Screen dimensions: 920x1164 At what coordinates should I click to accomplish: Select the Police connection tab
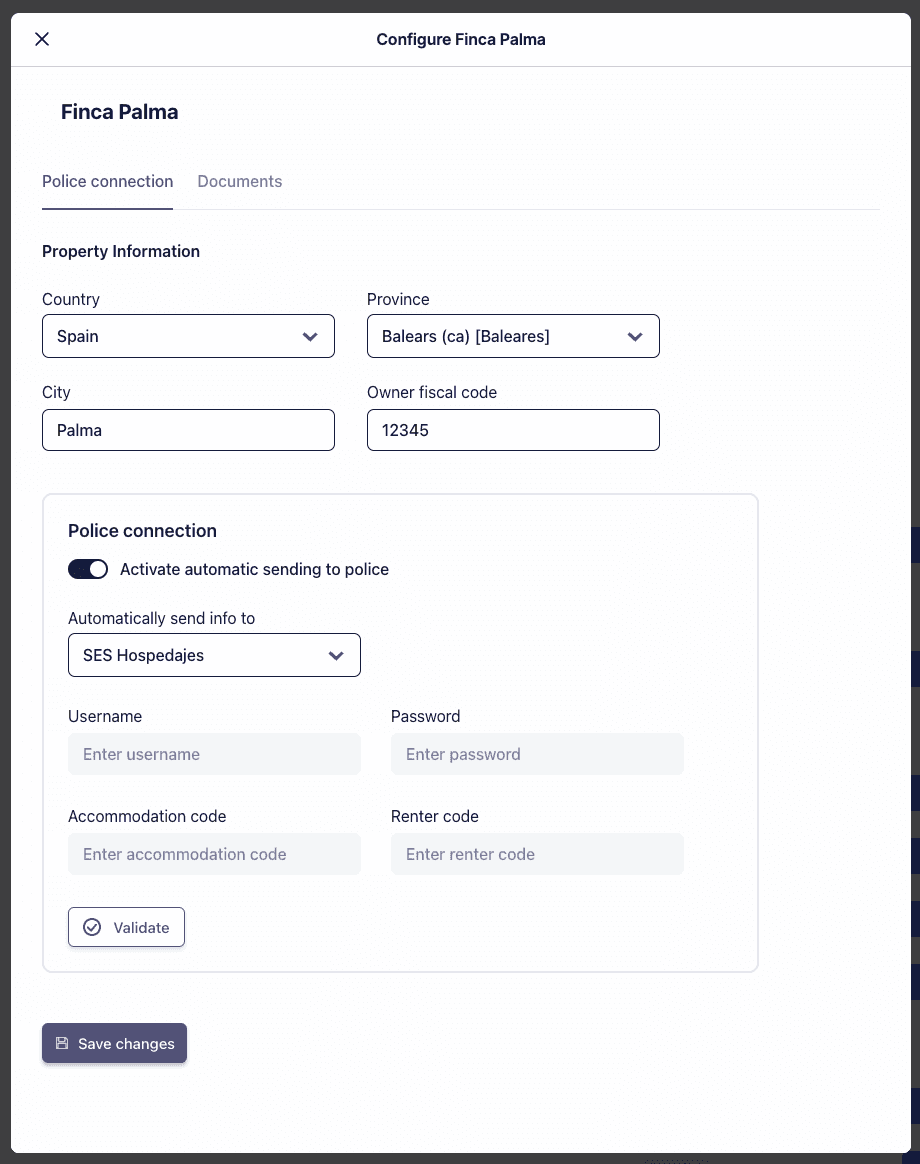coord(107,182)
